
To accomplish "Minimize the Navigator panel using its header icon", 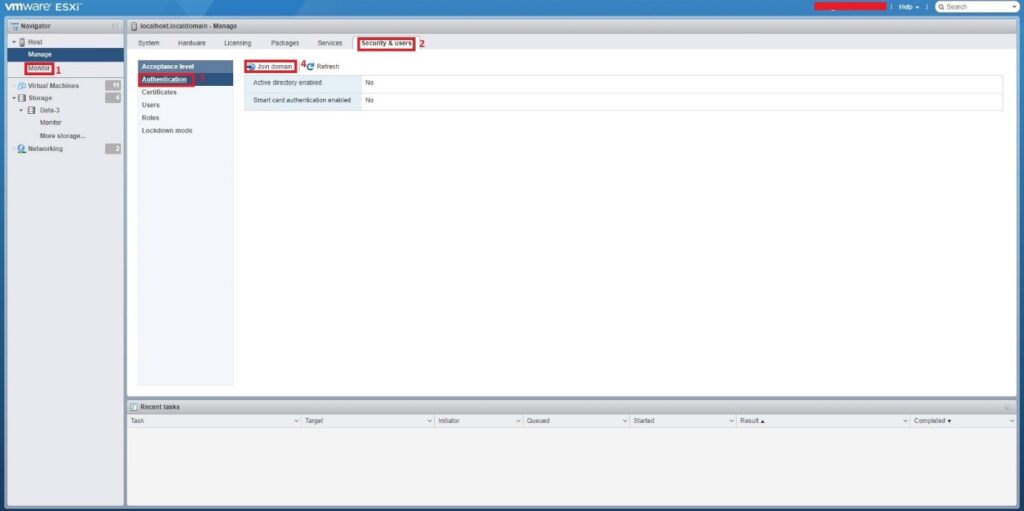I will (115, 25).
